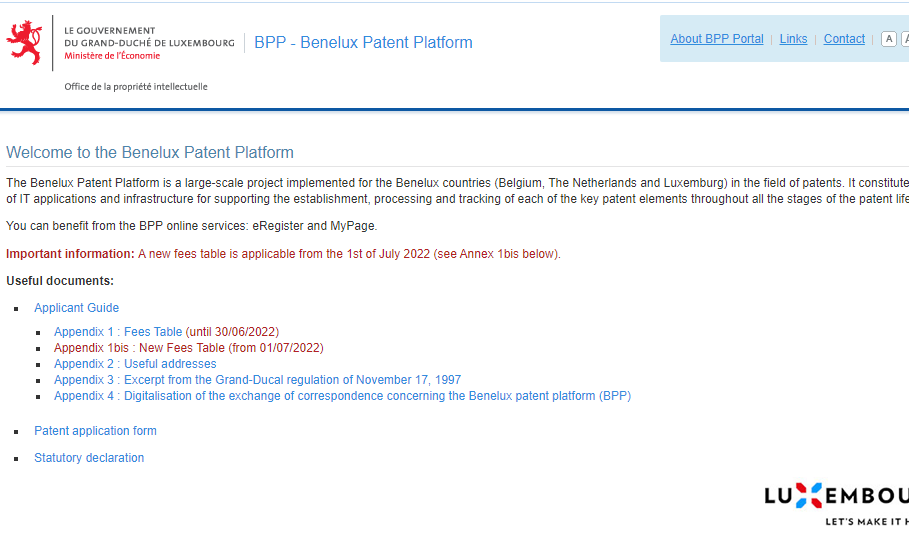Open the Patent application form link
Screen dimensions: 909x549
95,431
